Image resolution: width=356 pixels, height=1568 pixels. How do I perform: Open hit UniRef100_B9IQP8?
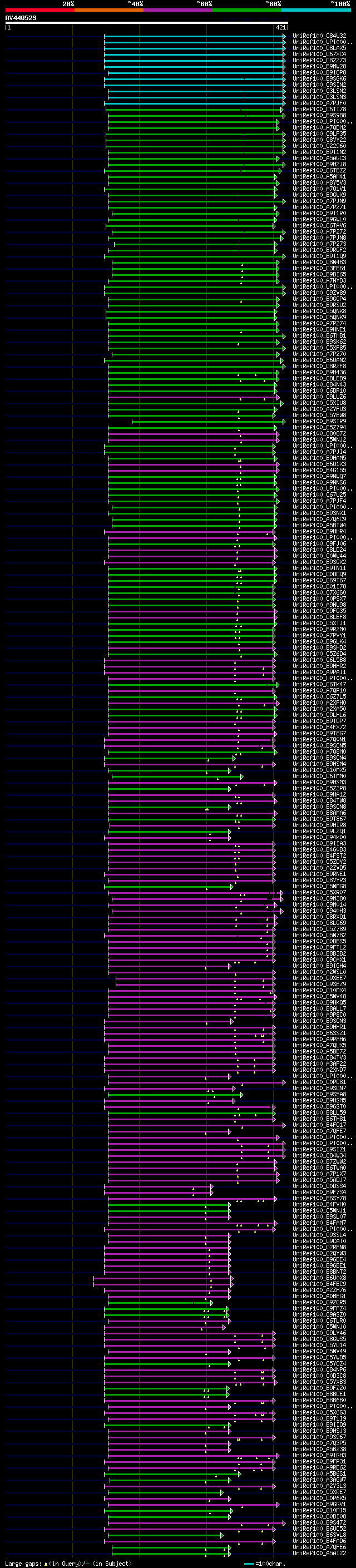pyautogui.click(x=319, y=72)
